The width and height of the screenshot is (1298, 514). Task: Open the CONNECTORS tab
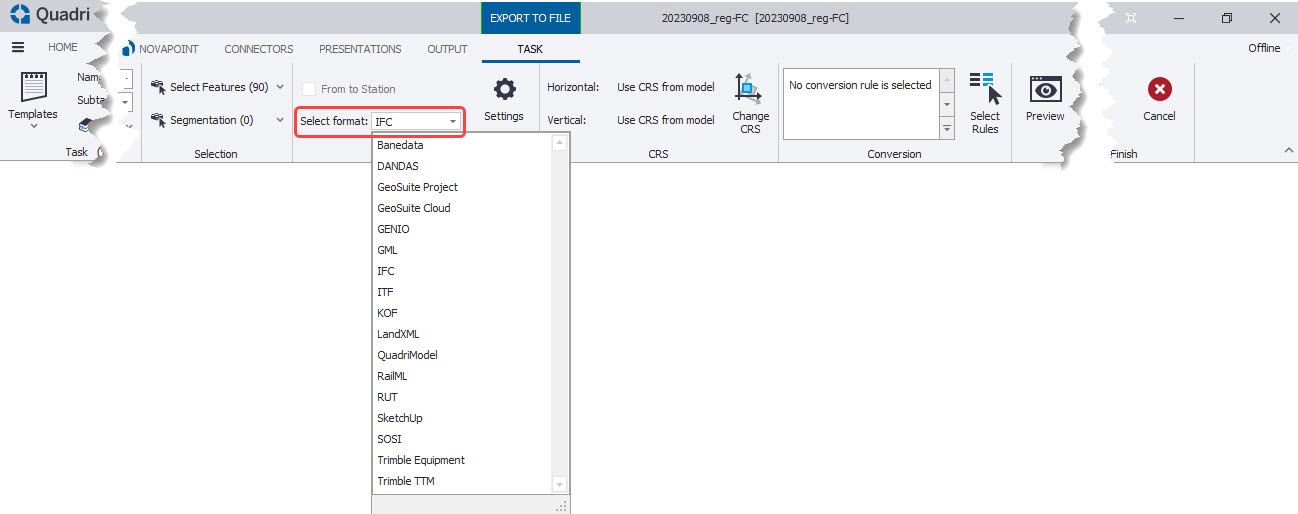(x=259, y=49)
